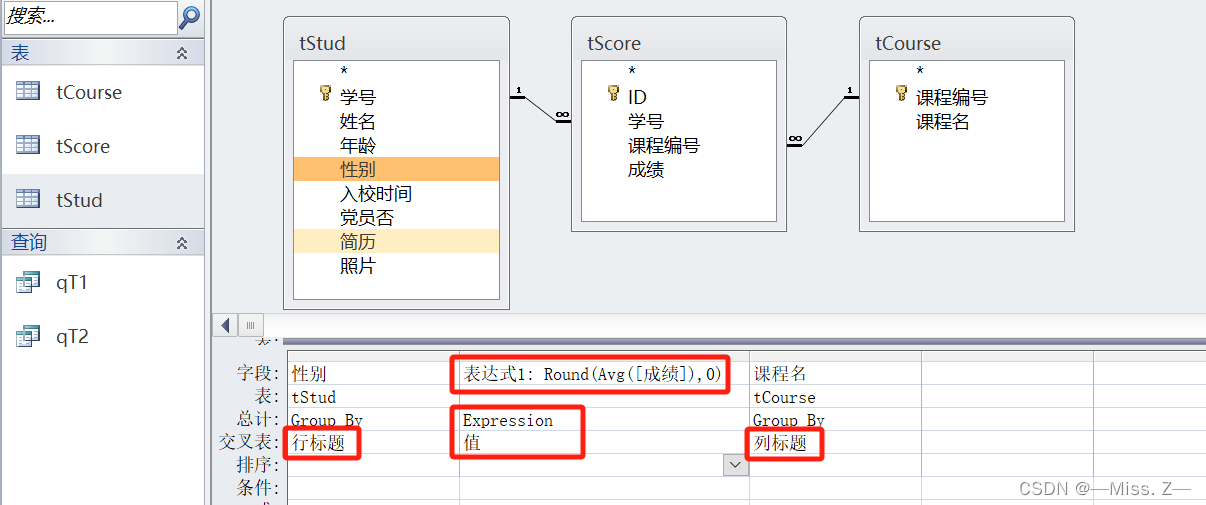Select the tScore table in navigation pane
1206x505 pixels.
(102, 146)
